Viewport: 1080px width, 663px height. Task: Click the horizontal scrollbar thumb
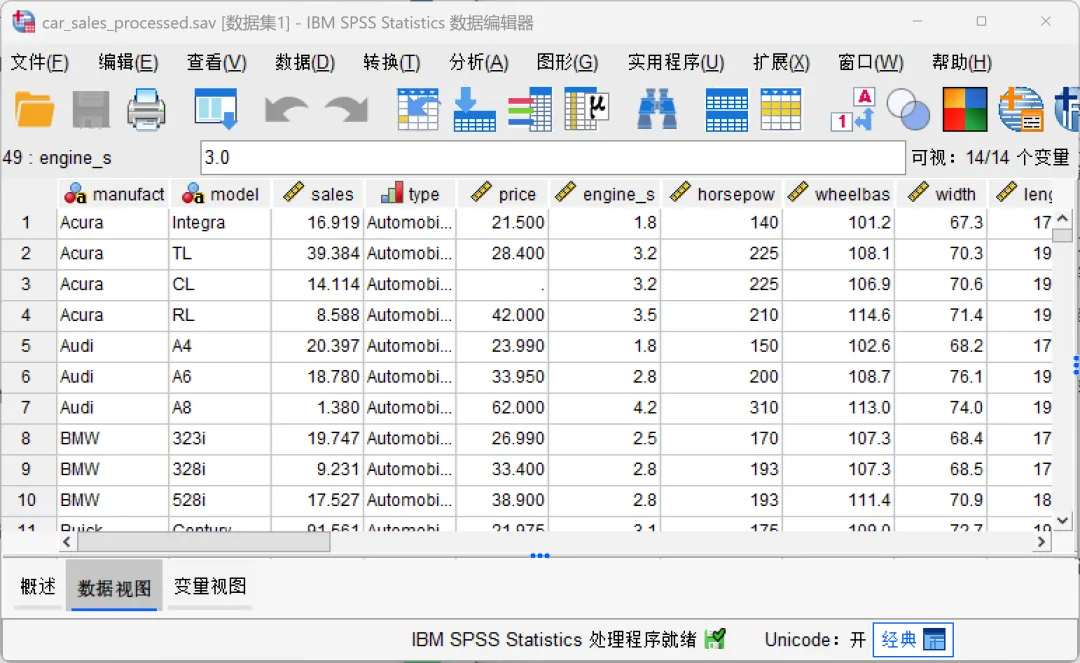coord(204,542)
